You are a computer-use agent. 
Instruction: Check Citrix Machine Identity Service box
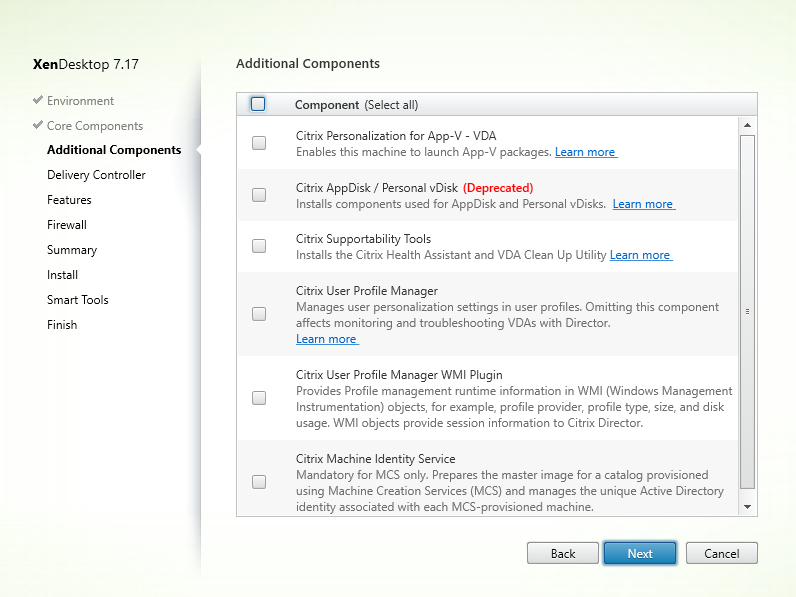coord(259,482)
